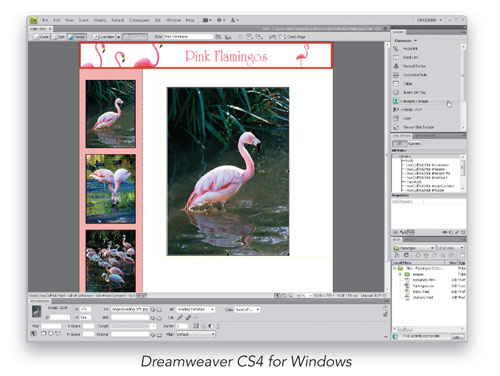Click the Properties panel help icon
The width and height of the screenshot is (500, 376).
click(x=385, y=308)
